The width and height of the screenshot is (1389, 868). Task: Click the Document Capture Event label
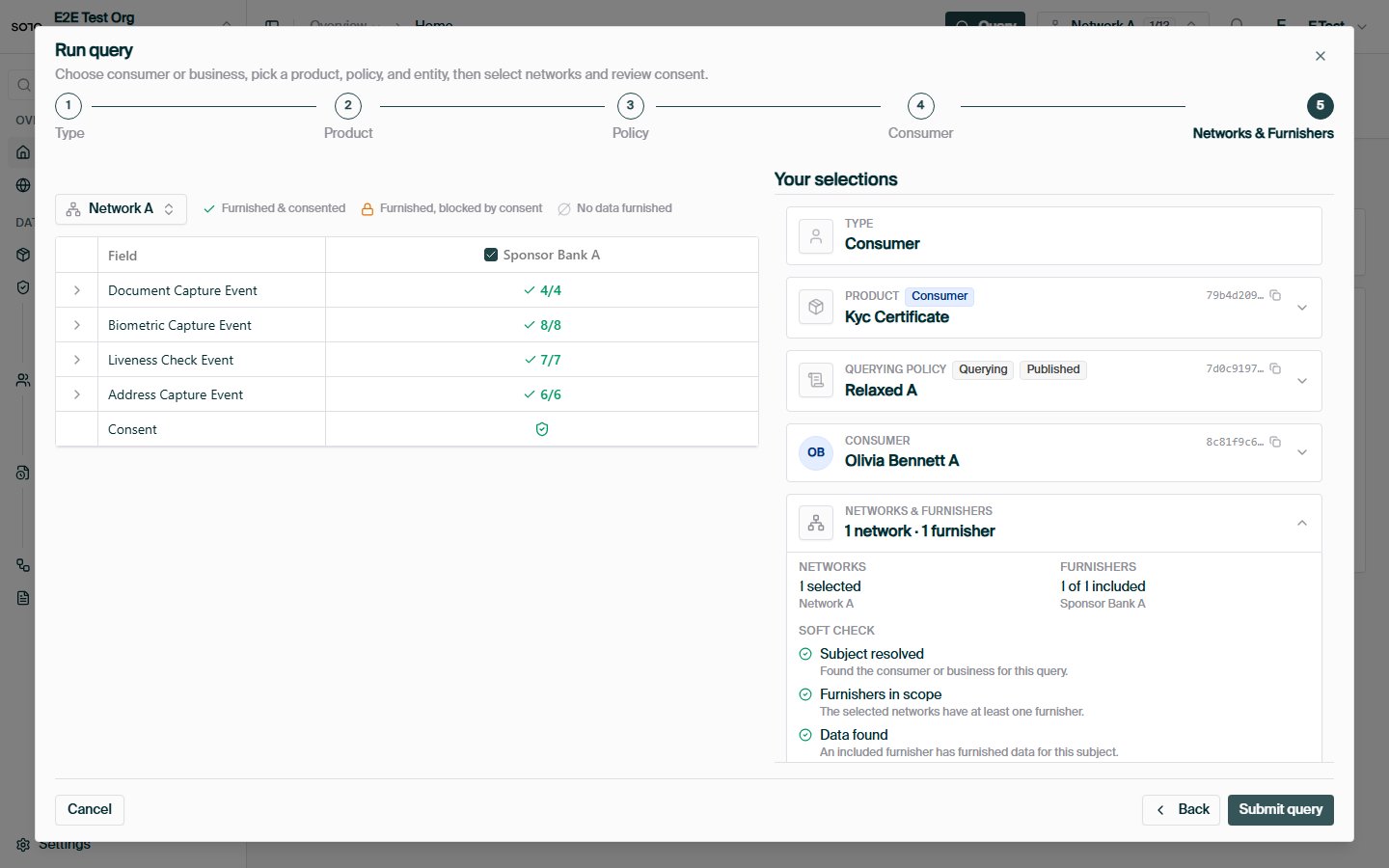182,290
